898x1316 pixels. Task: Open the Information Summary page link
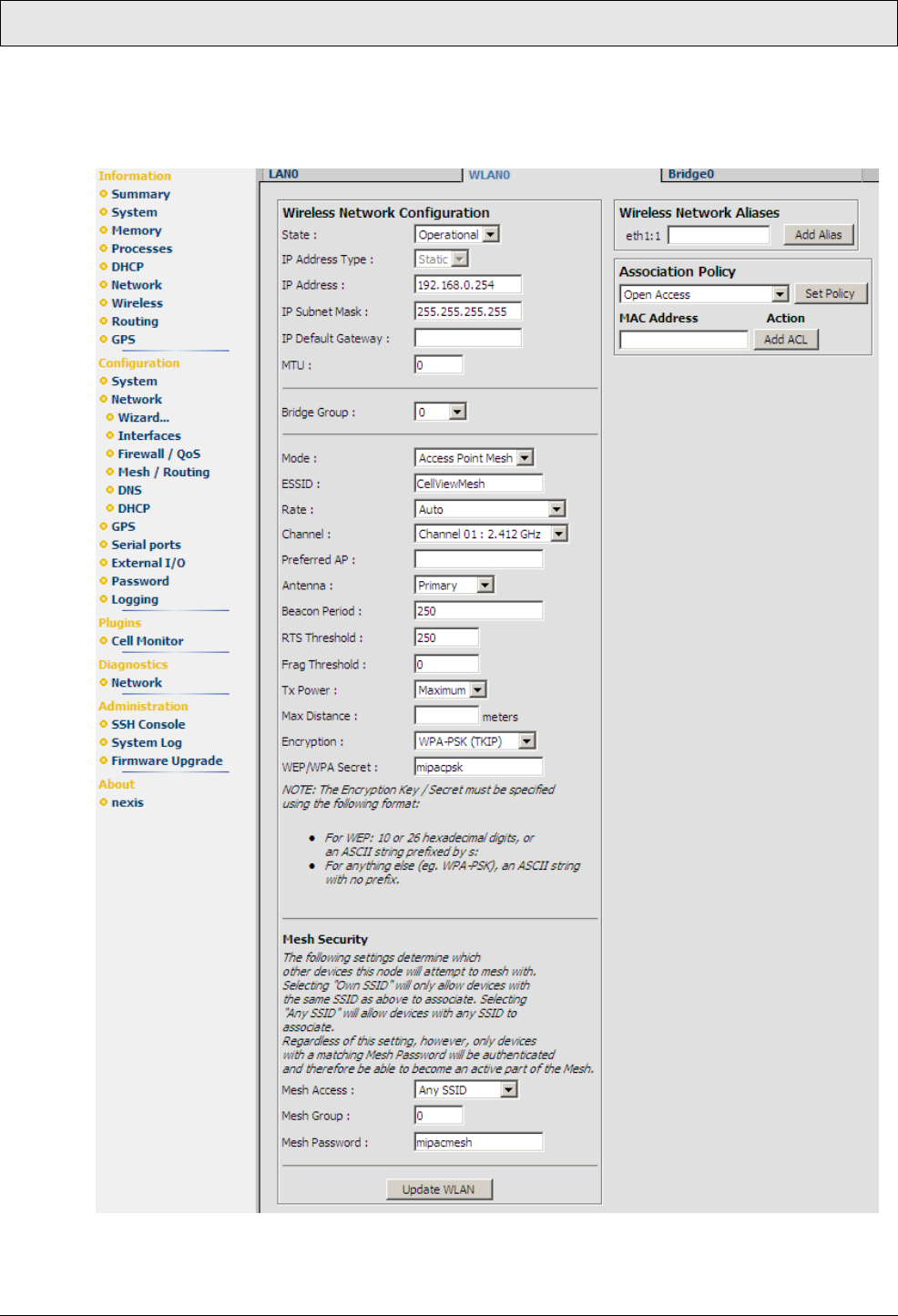(x=140, y=194)
